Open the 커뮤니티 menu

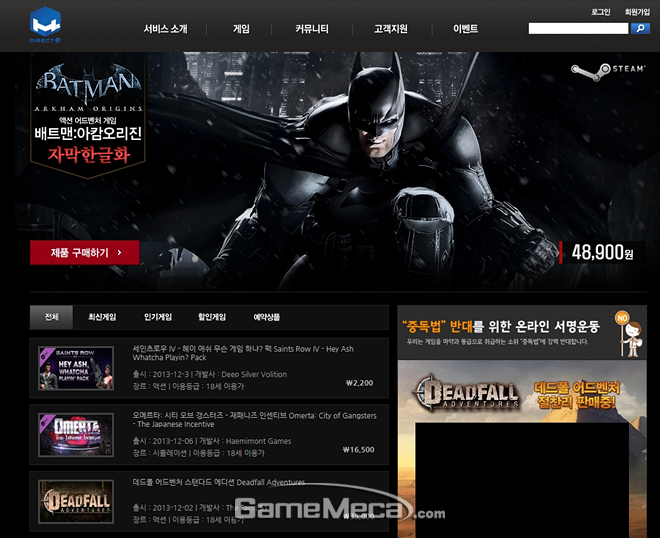(x=311, y=29)
